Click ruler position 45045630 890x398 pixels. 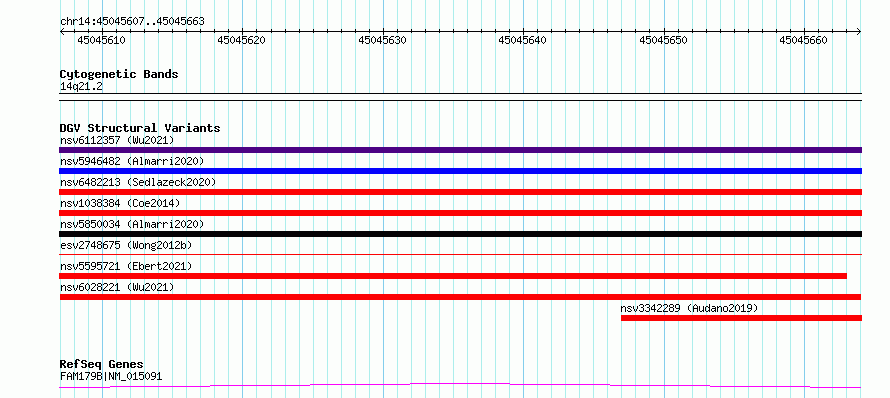[x=383, y=40]
